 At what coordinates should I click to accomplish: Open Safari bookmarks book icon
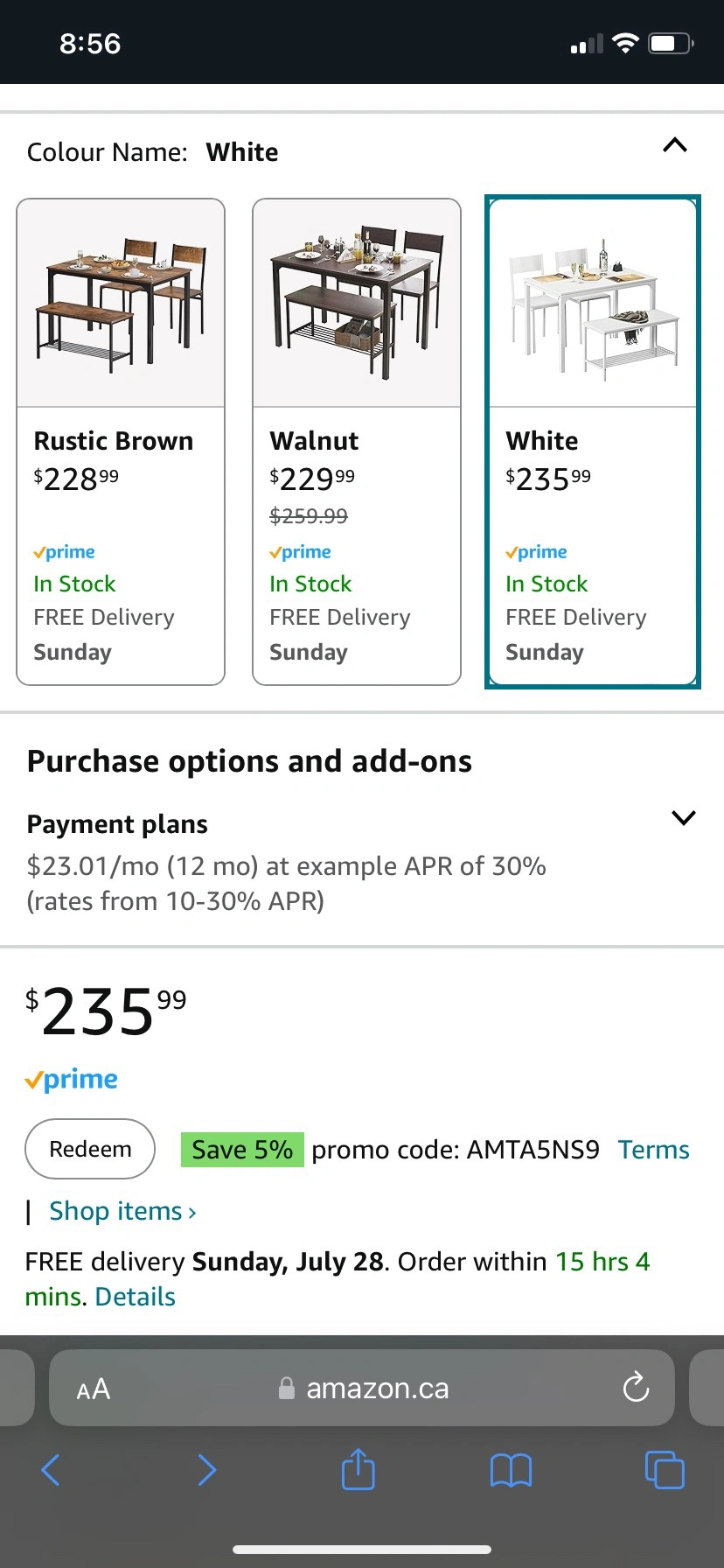(x=512, y=1470)
